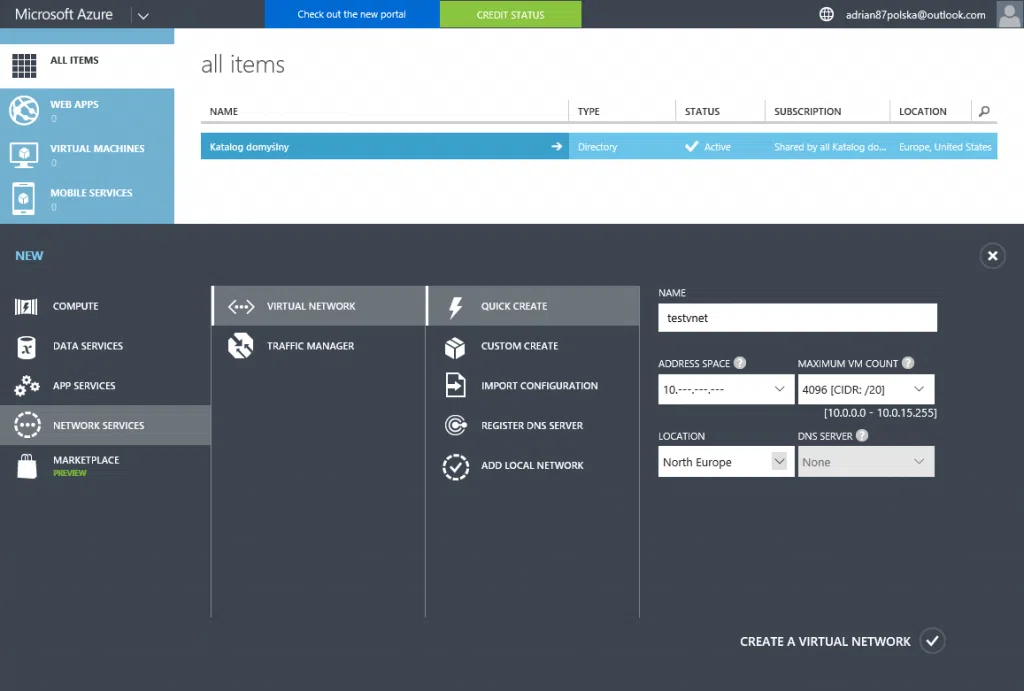The image size is (1024, 691).
Task: Open Custom Create box icon
Action: pos(455,347)
